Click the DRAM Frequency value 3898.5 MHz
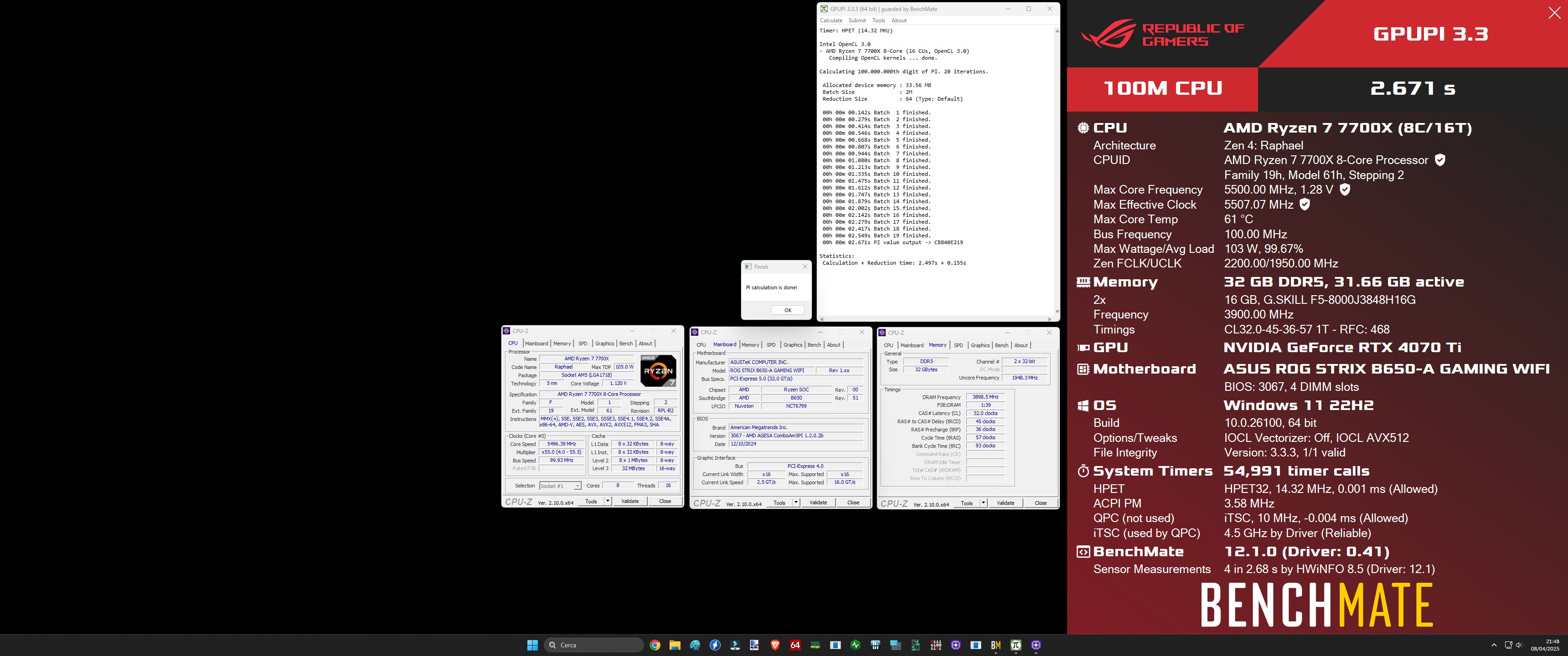This screenshot has width=1568, height=656. [x=985, y=397]
